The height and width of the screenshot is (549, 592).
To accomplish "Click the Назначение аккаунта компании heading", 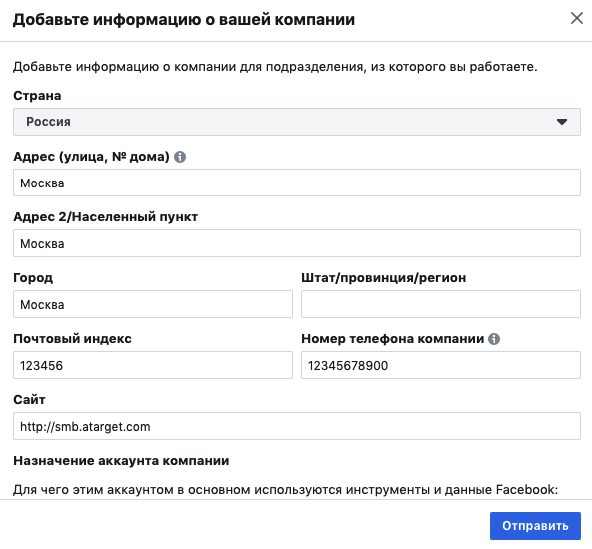I will click(121, 461).
